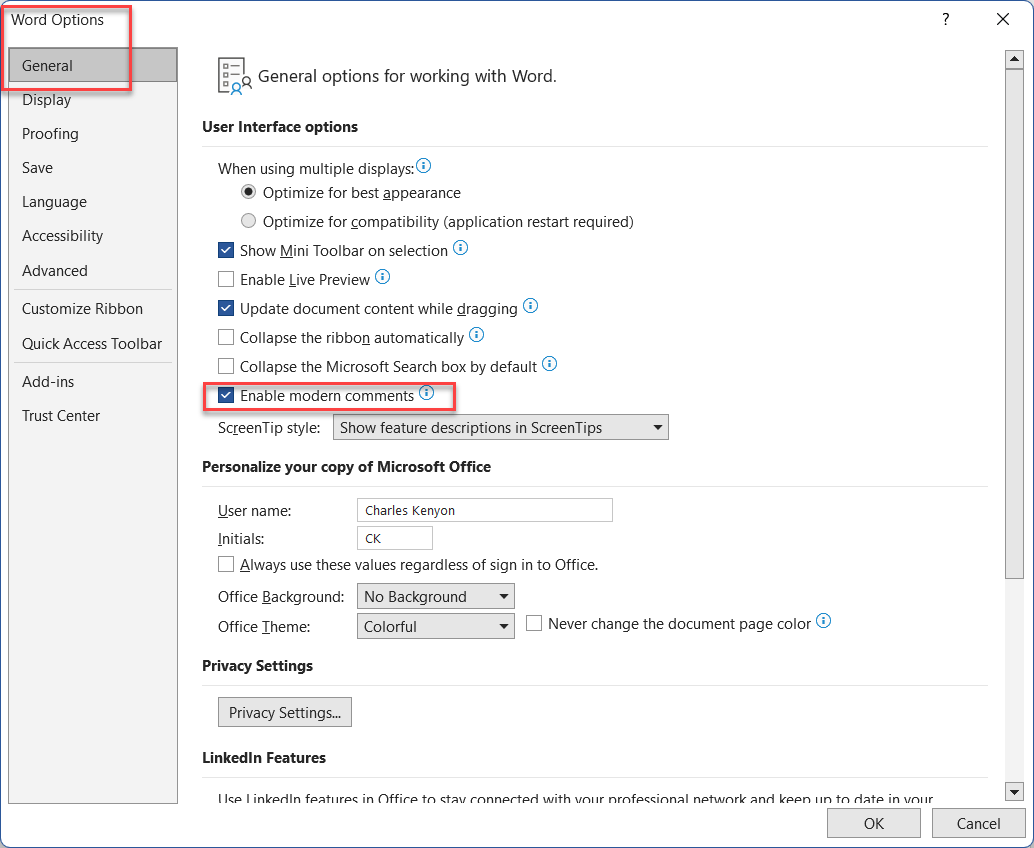This screenshot has height=848, width=1034.
Task: Select the General category
Action: tap(93, 65)
